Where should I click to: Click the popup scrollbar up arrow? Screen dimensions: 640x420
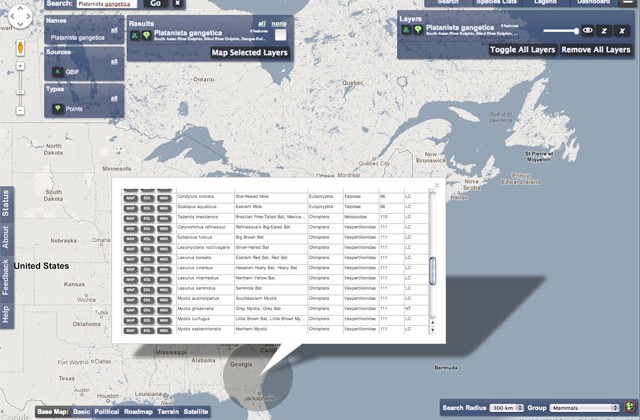[433, 323]
